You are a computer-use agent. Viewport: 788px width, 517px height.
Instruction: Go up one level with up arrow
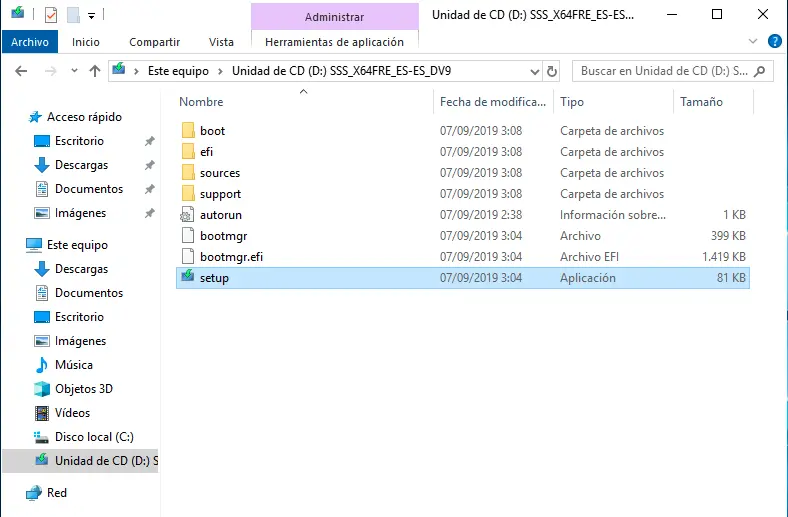[95, 71]
